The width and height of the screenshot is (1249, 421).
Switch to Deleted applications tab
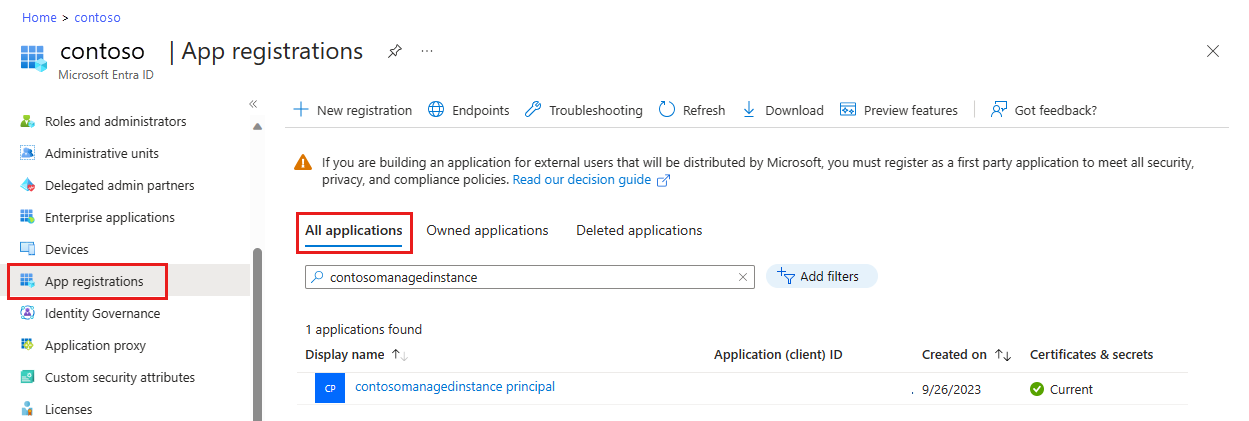click(638, 230)
